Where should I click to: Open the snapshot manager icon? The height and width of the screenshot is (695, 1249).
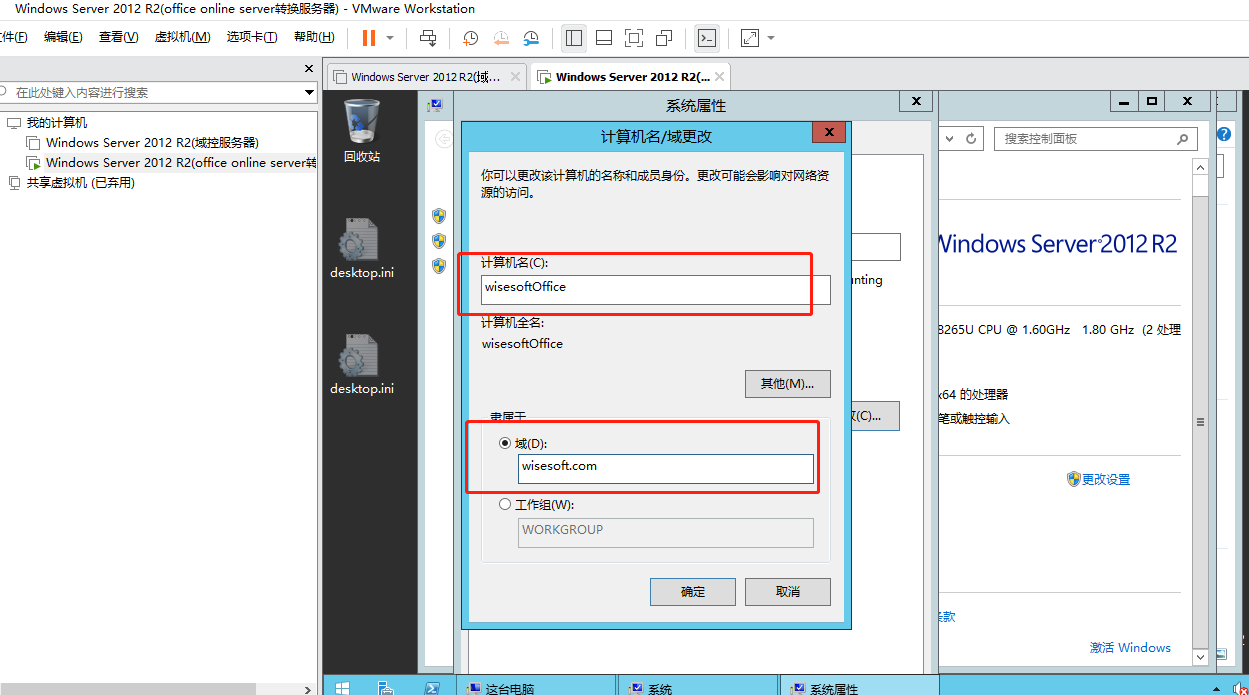pos(531,38)
